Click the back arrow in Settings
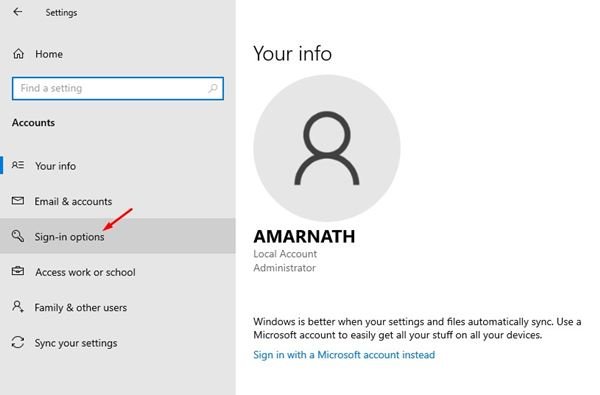The width and height of the screenshot is (600, 395). point(18,12)
